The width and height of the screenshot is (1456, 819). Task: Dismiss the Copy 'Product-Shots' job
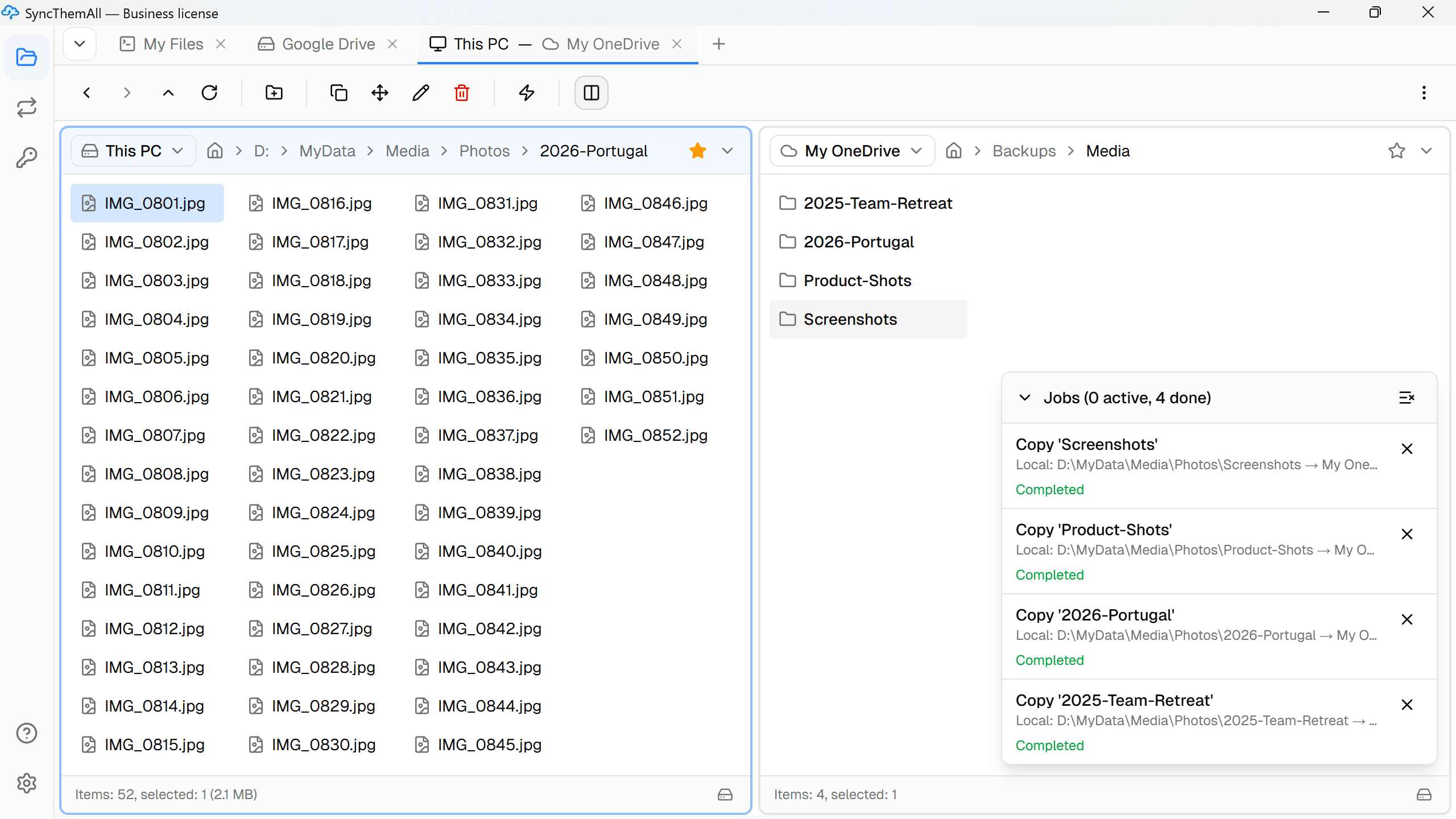click(1407, 534)
